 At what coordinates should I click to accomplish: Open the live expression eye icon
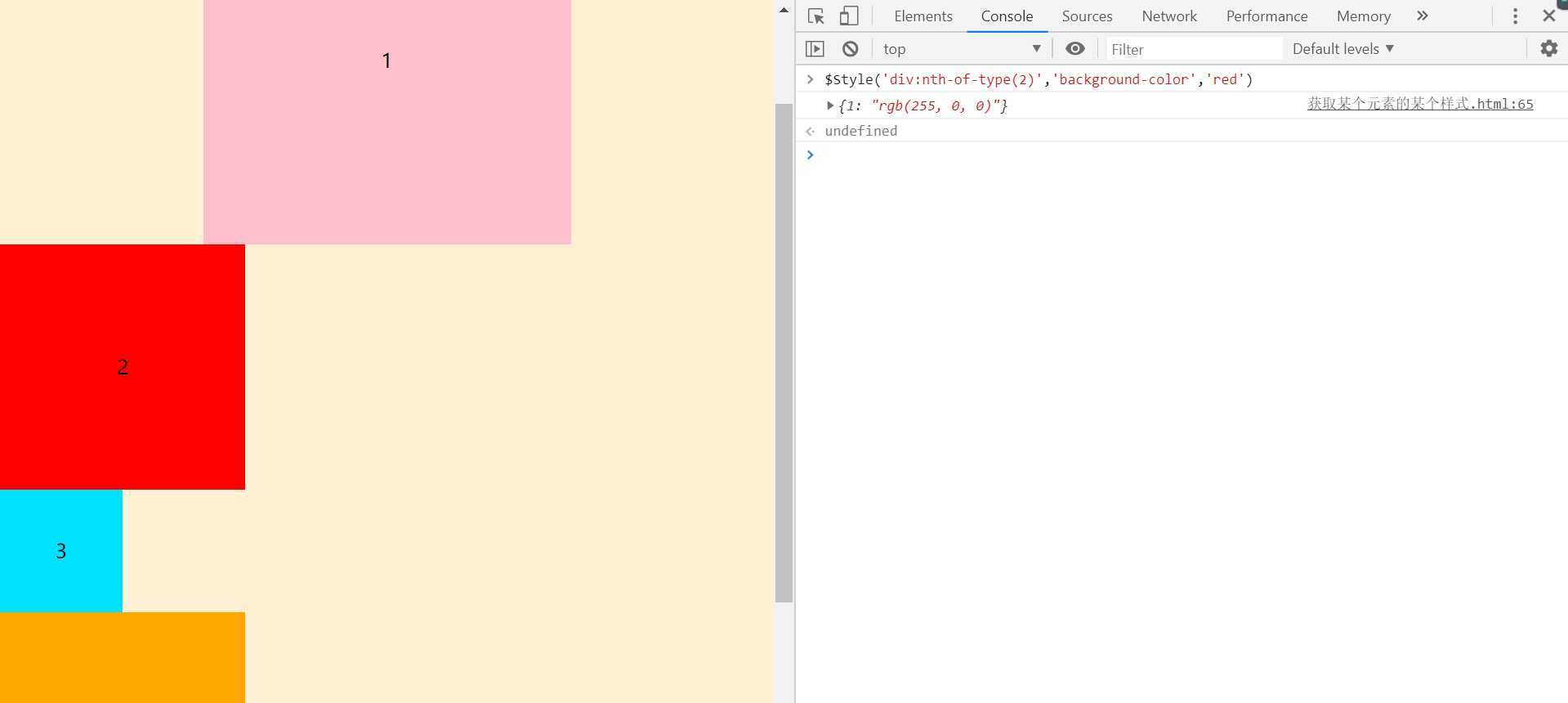[1075, 49]
